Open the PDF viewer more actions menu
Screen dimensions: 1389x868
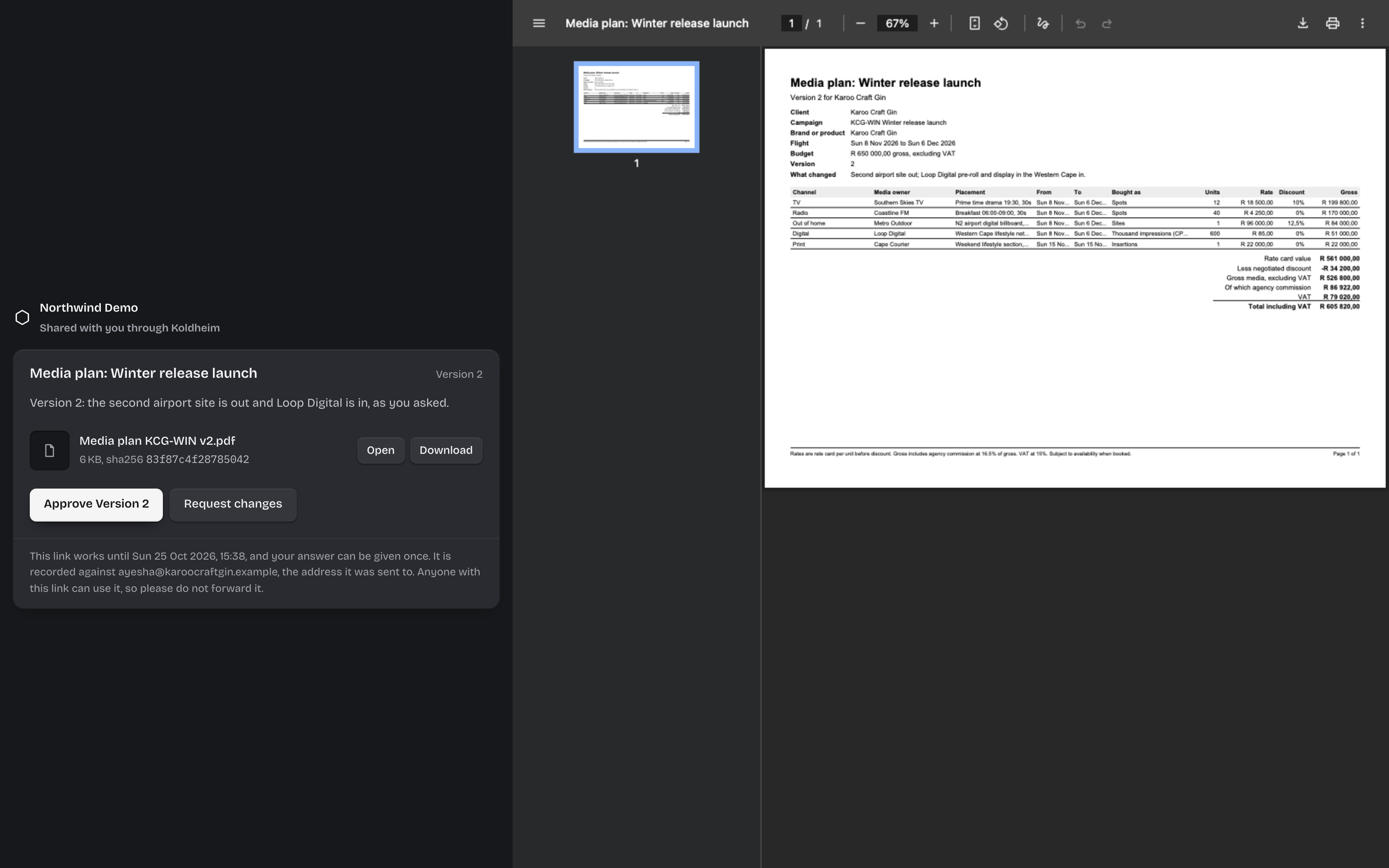[1363, 24]
